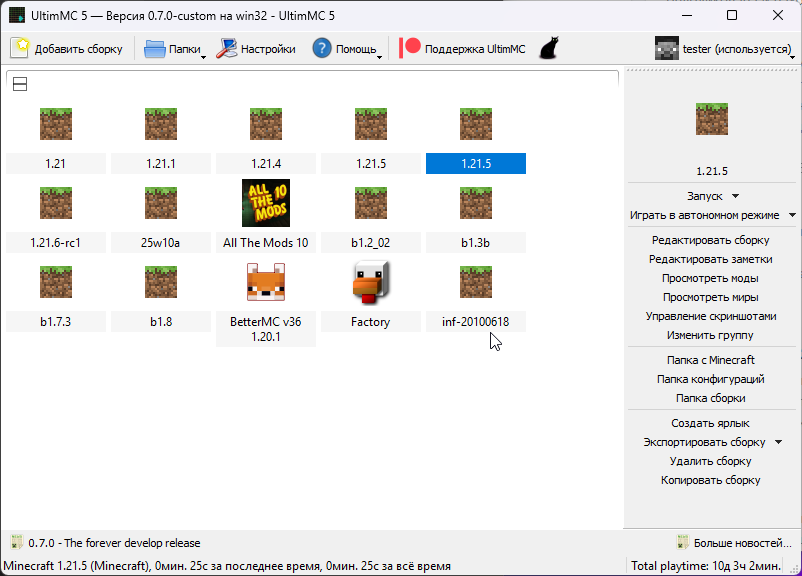Click the Patreon Поддержка UltimMC icon

409,48
